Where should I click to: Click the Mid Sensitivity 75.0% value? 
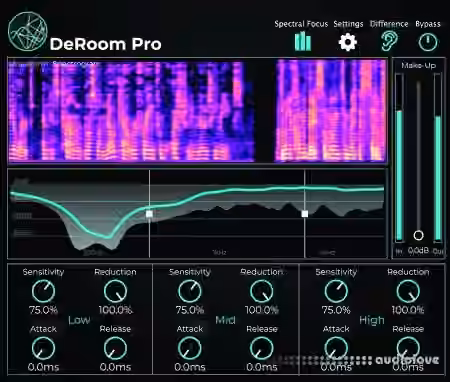[x=190, y=310]
